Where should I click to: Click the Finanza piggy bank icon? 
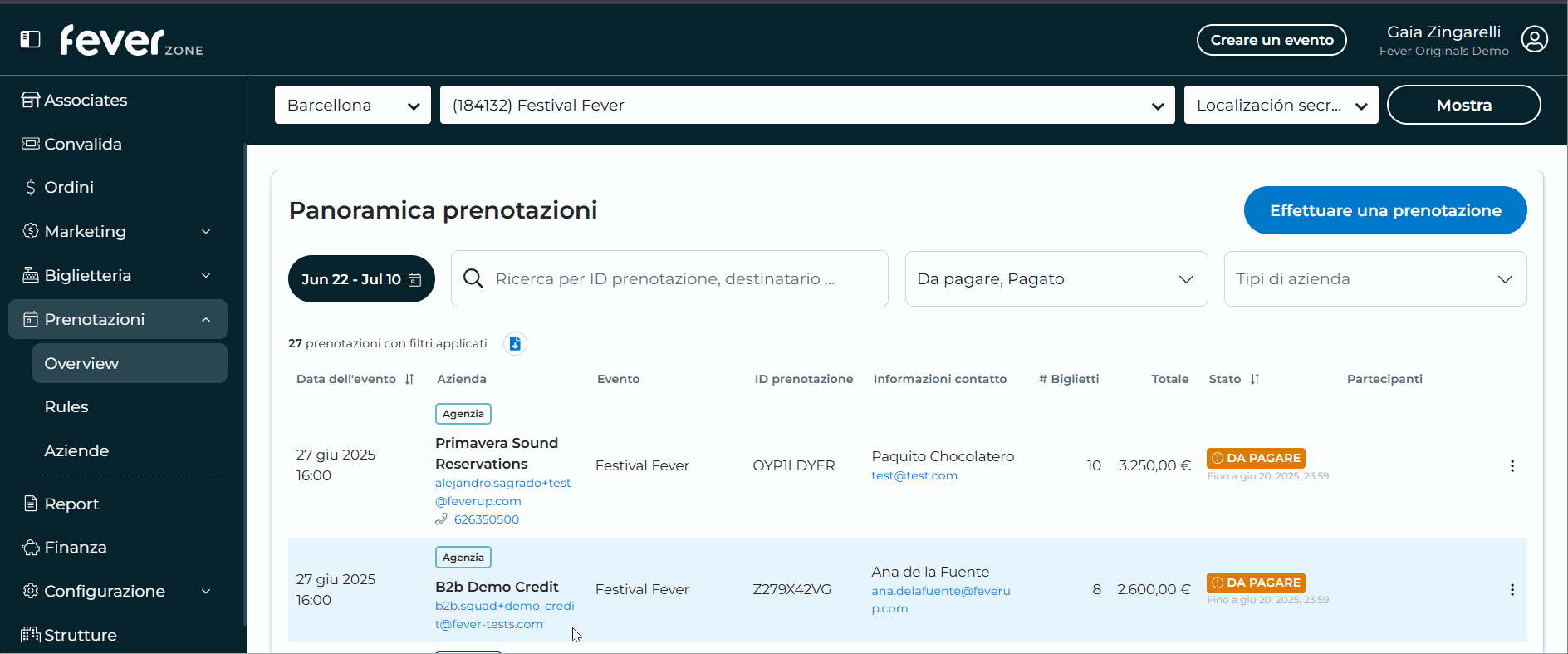click(x=31, y=548)
